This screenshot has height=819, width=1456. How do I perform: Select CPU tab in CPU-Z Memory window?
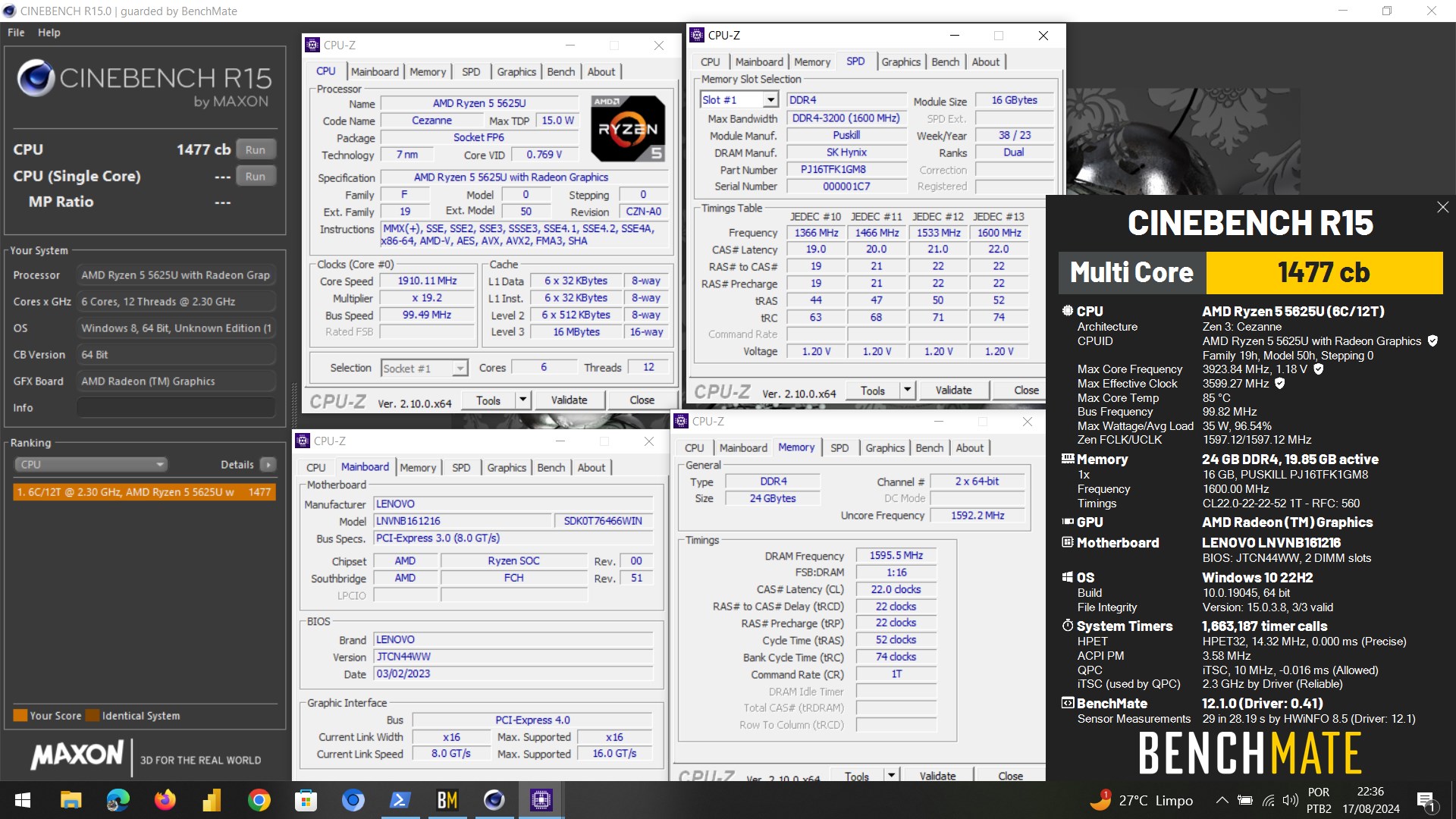pyautogui.click(x=695, y=447)
